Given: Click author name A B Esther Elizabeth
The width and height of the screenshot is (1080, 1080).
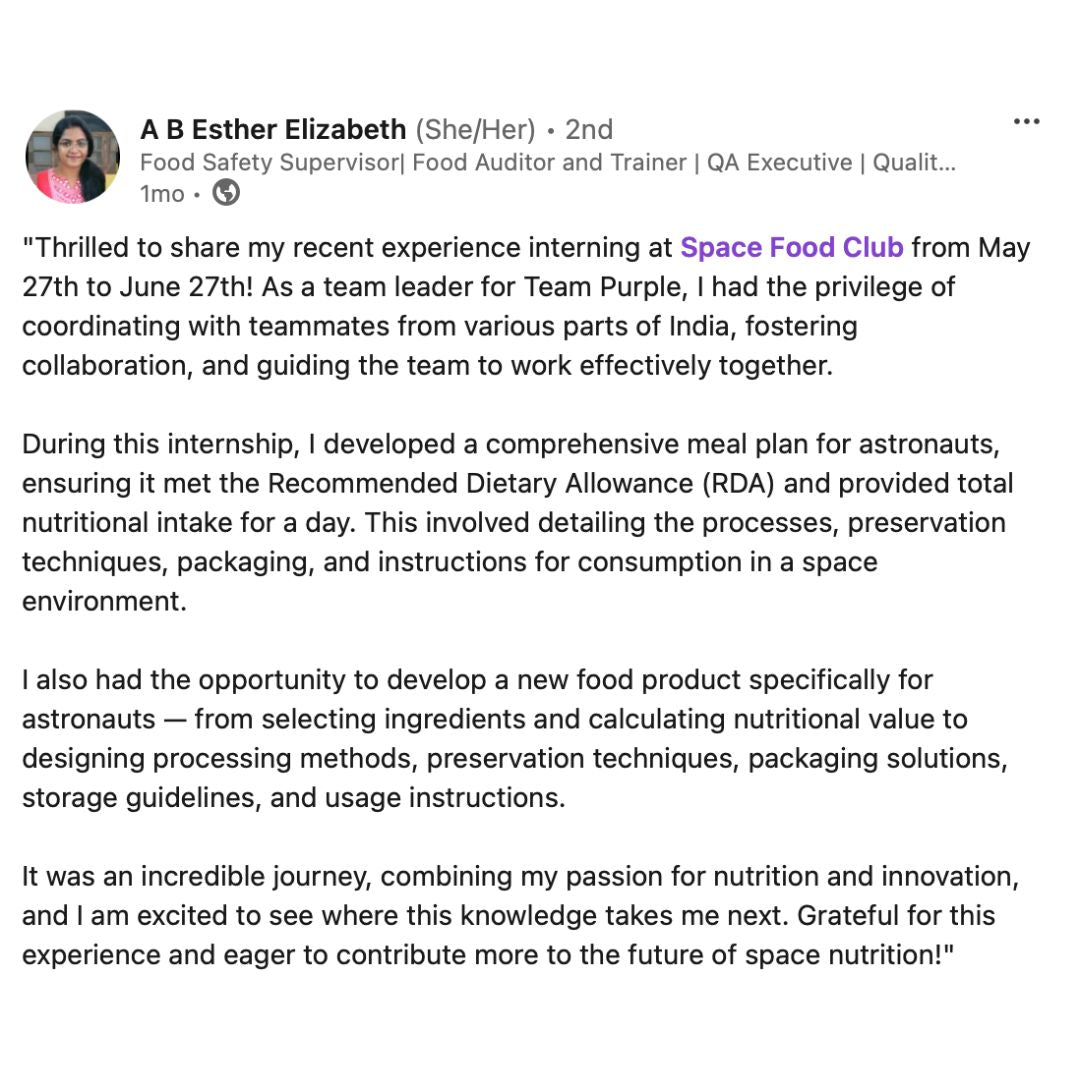Looking at the screenshot, I should click(x=273, y=130).
